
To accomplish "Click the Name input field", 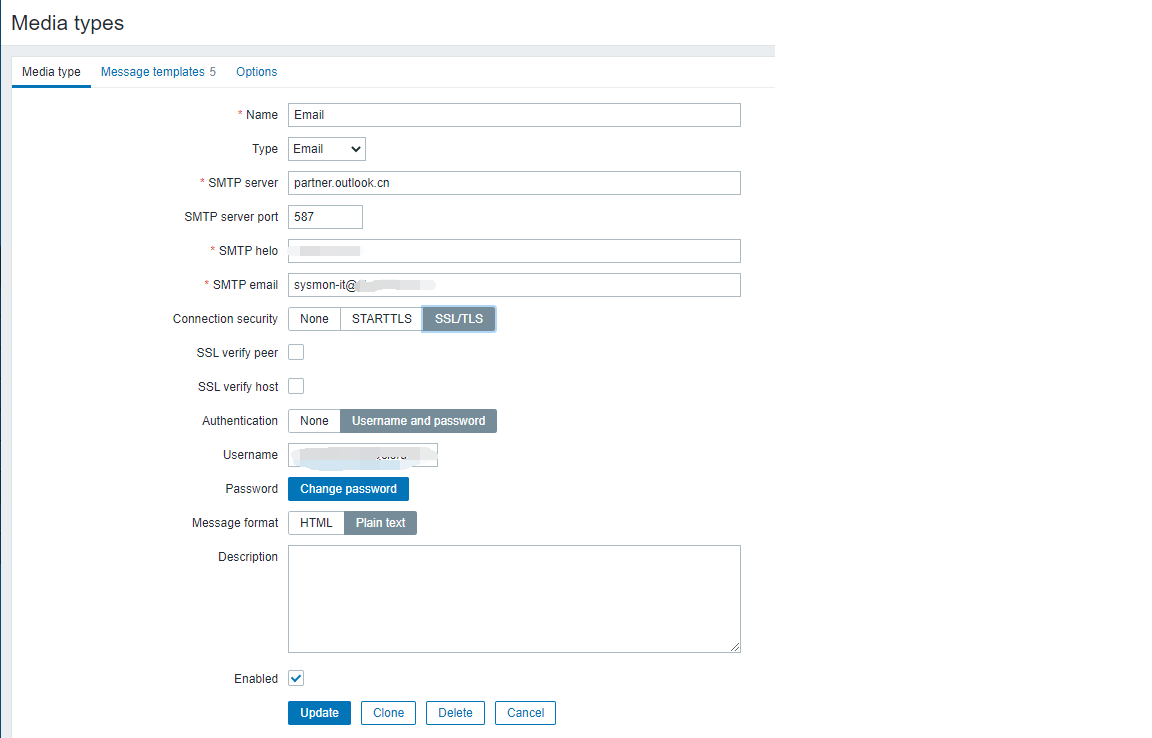I will pos(514,115).
